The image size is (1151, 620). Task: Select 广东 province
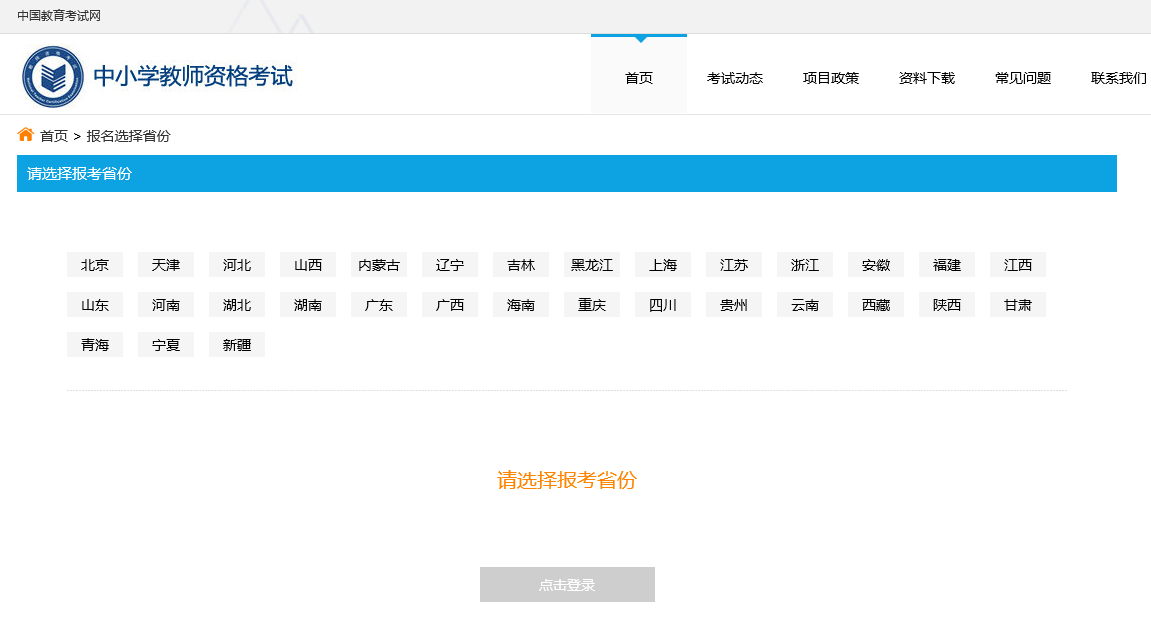click(x=379, y=305)
